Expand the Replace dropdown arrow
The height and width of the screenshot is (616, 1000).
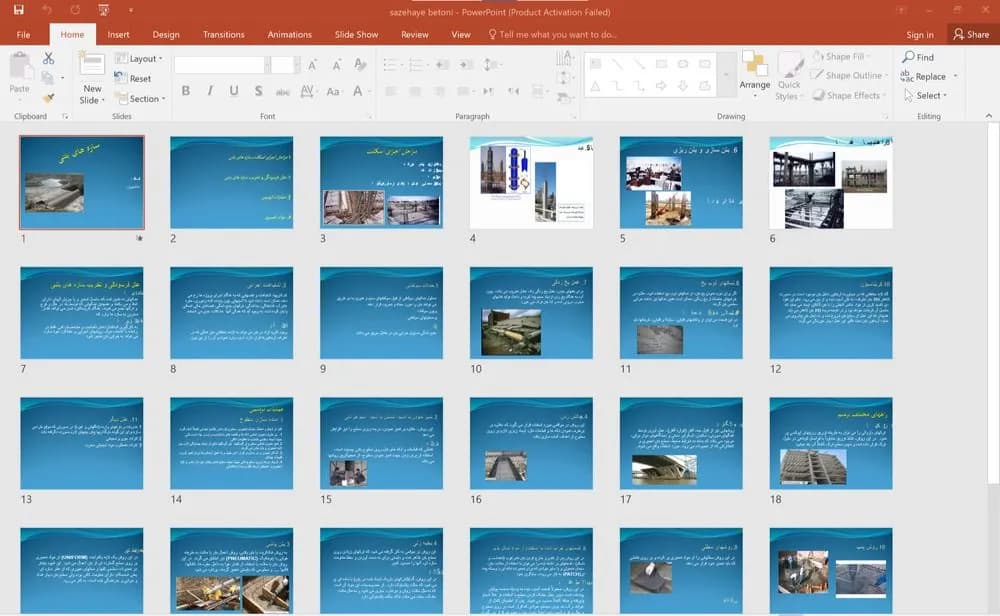click(x=955, y=77)
